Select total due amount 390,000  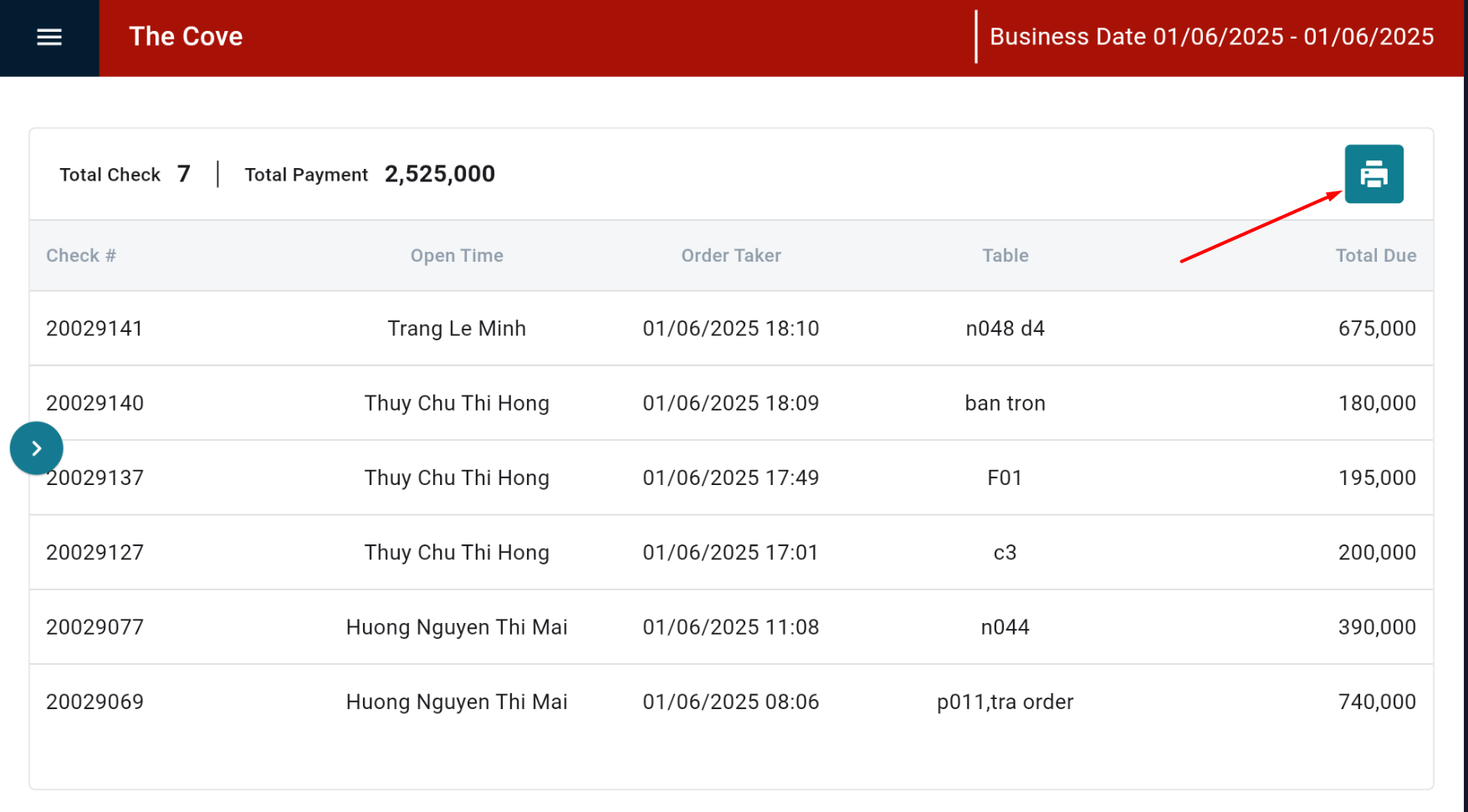click(x=1377, y=627)
